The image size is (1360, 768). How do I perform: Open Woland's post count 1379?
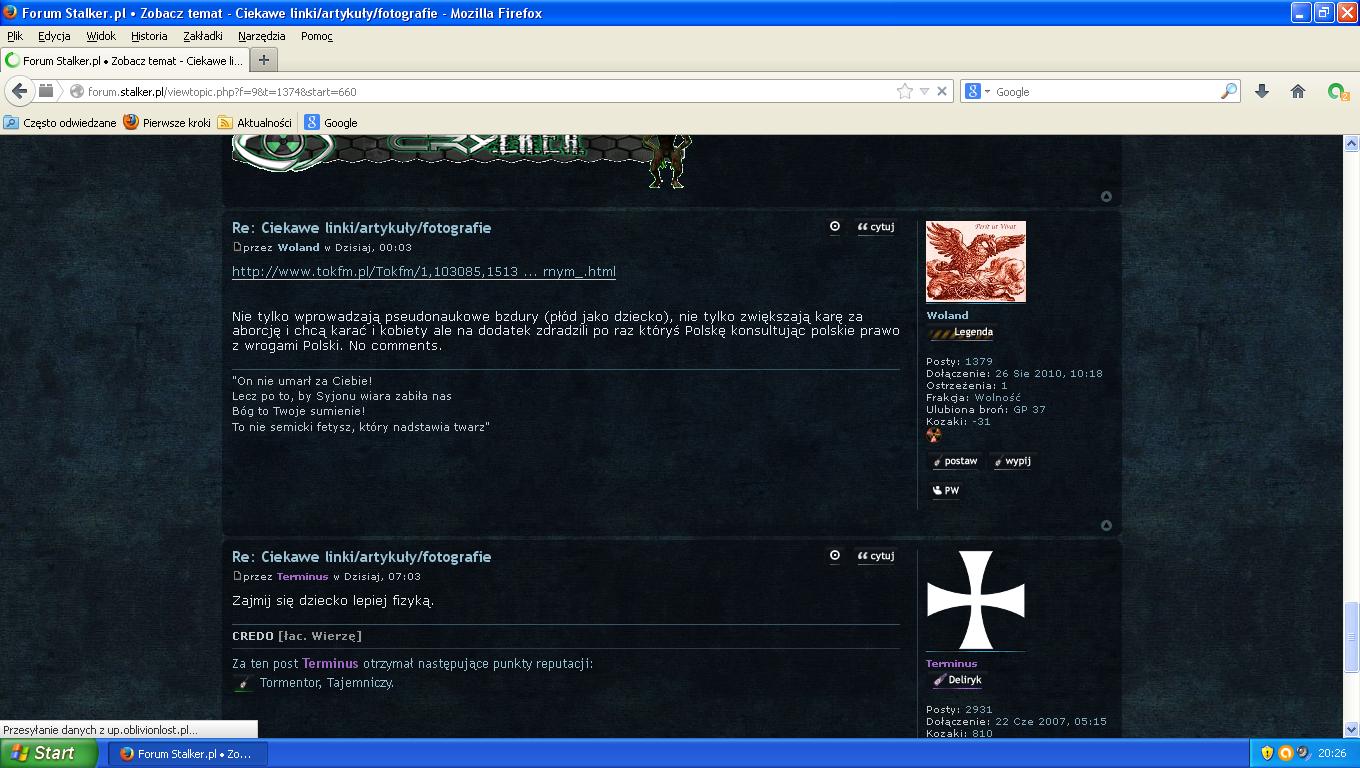point(979,361)
